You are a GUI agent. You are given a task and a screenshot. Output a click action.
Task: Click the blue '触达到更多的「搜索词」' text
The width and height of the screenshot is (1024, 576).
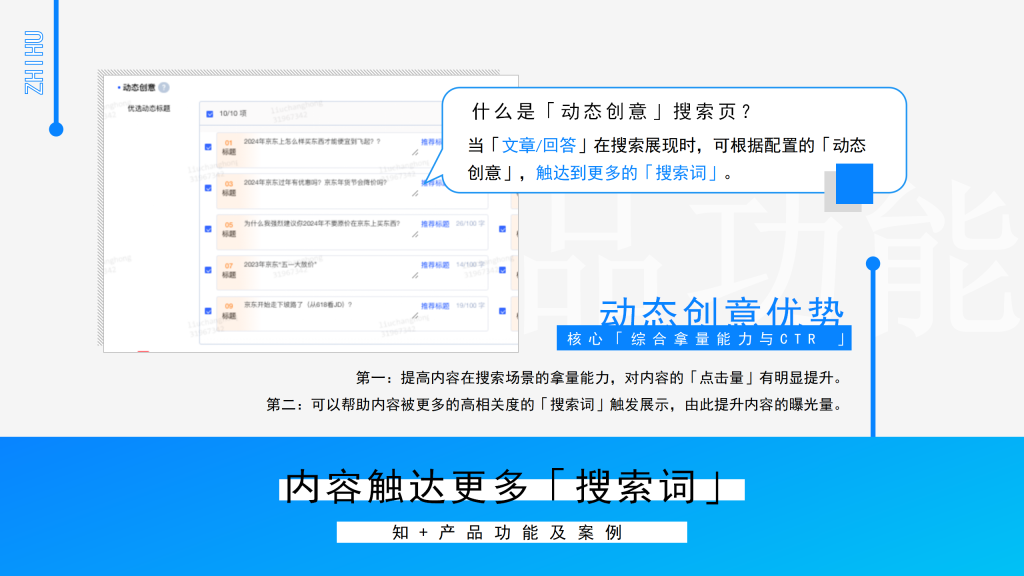(x=627, y=173)
